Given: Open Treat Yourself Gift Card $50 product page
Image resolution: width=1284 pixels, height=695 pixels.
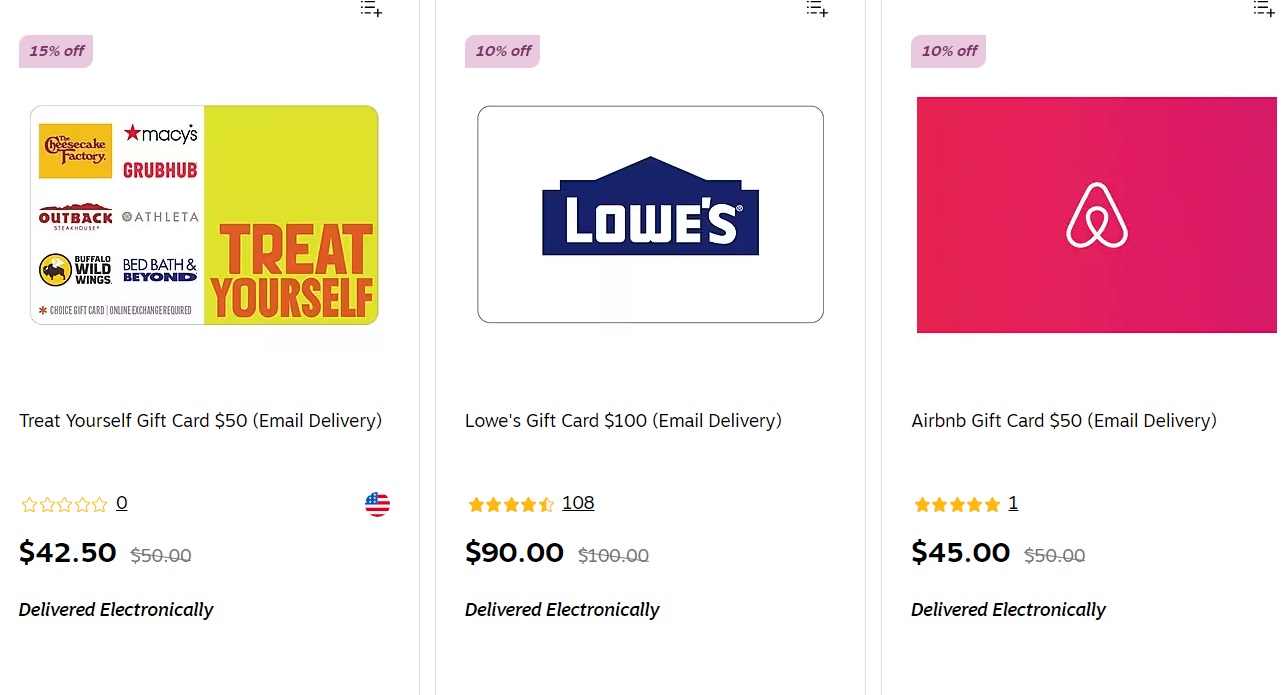Looking at the screenshot, I should (200, 421).
